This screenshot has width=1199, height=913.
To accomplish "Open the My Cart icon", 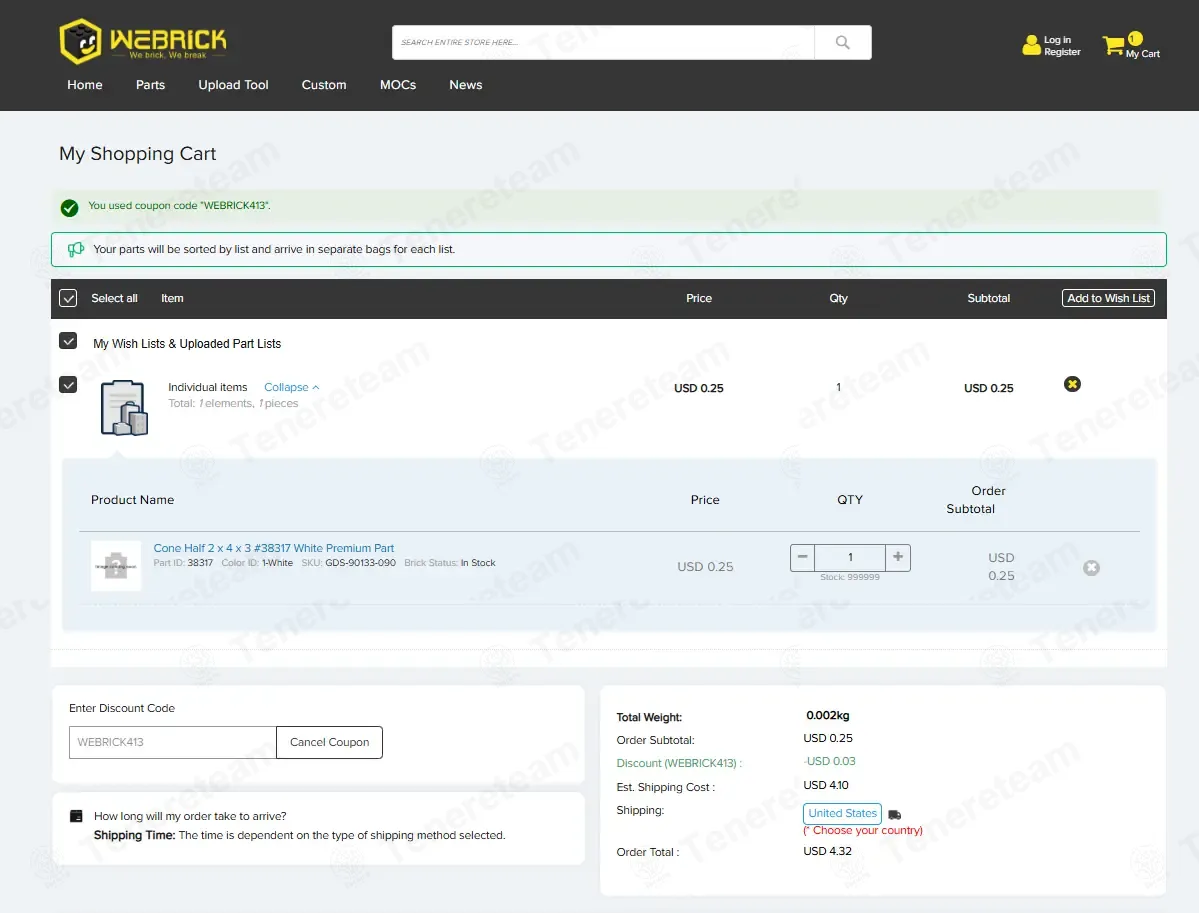I will point(1114,45).
